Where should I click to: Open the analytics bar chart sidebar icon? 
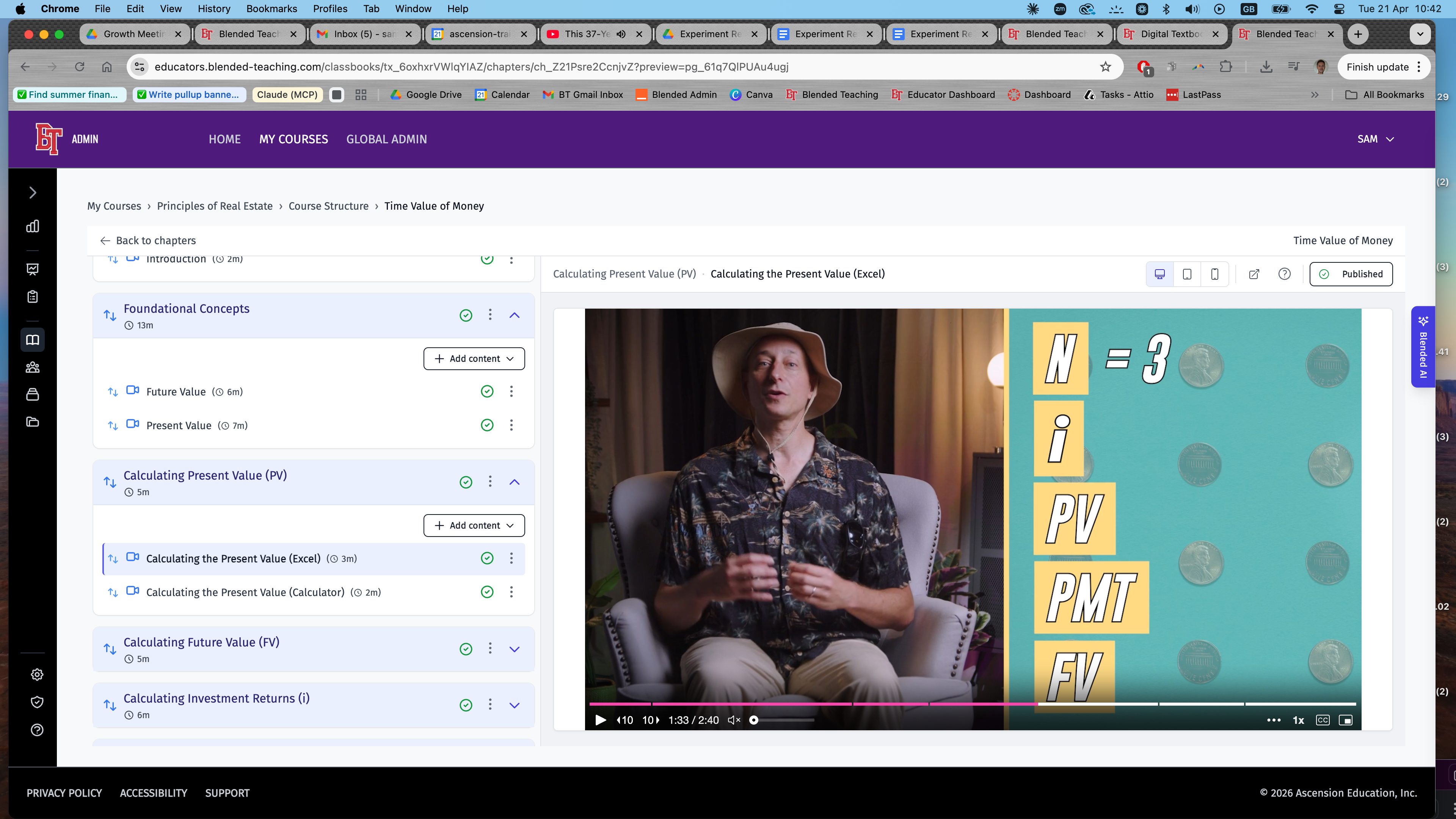click(x=33, y=226)
